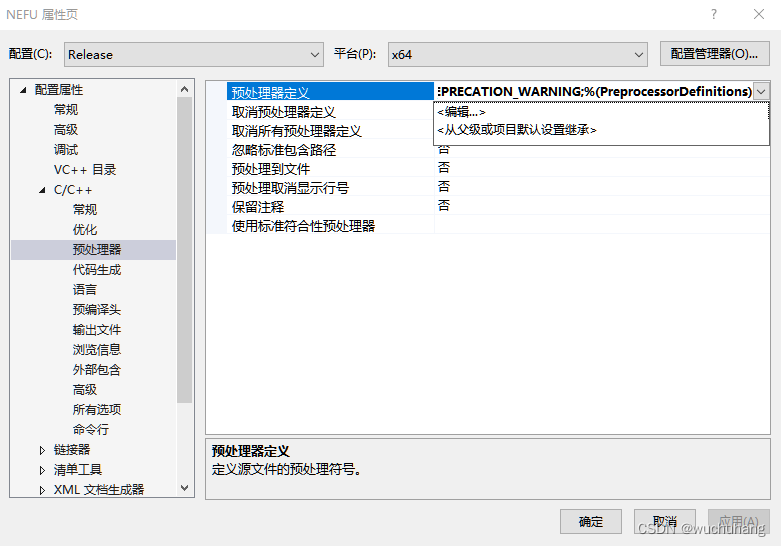The width and height of the screenshot is (781, 546).
Task: Select the 调试 tree item
Action: (x=66, y=149)
